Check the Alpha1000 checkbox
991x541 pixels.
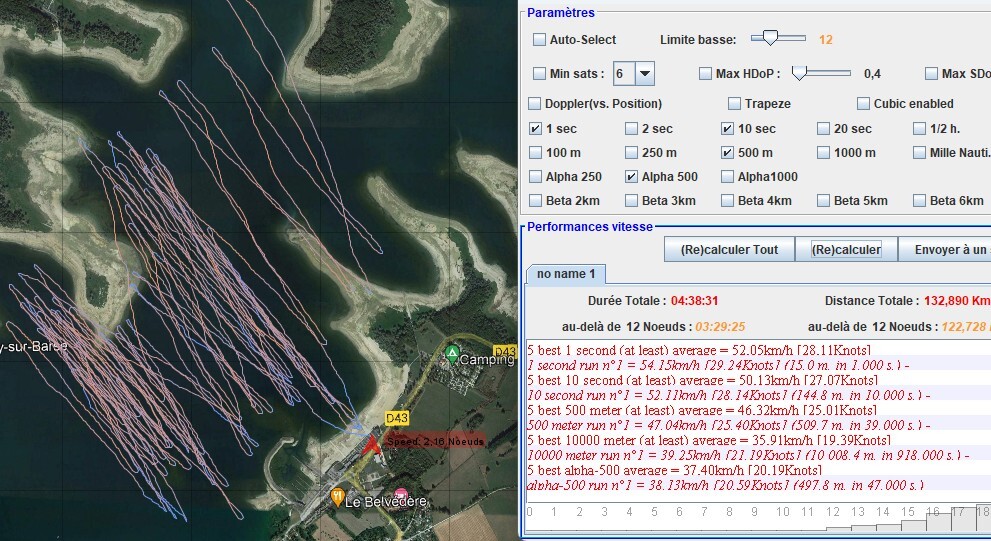(727, 177)
